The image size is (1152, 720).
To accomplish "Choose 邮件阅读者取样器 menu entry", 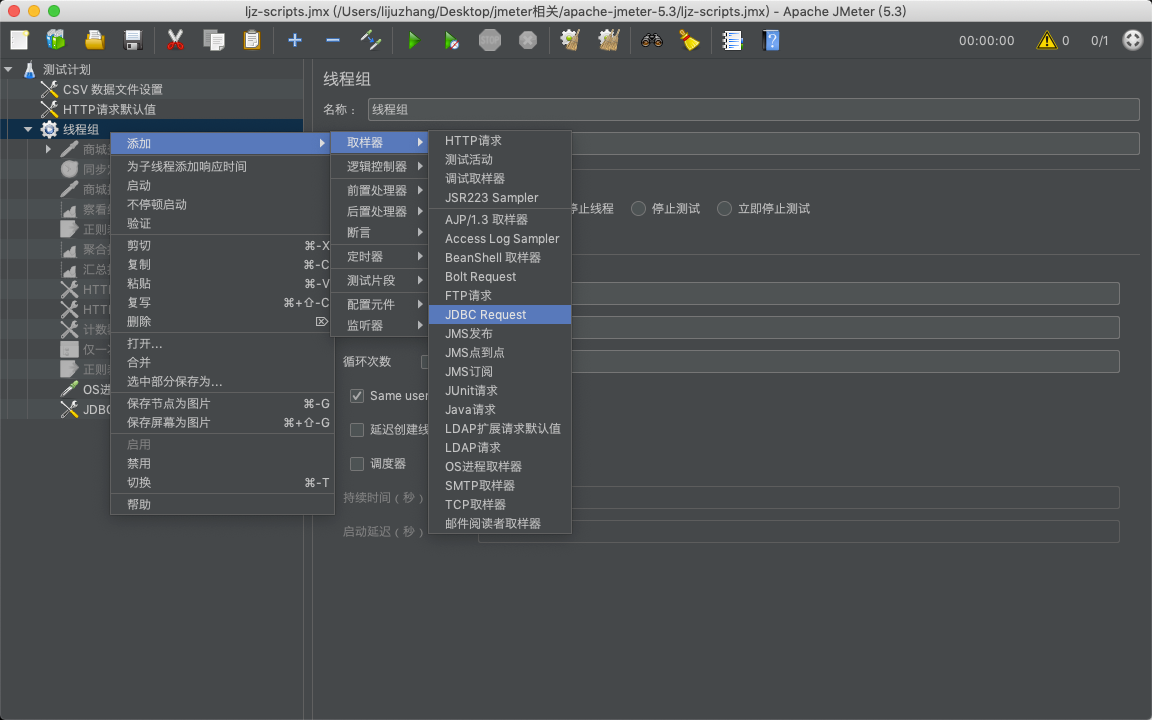I will click(x=500, y=524).
